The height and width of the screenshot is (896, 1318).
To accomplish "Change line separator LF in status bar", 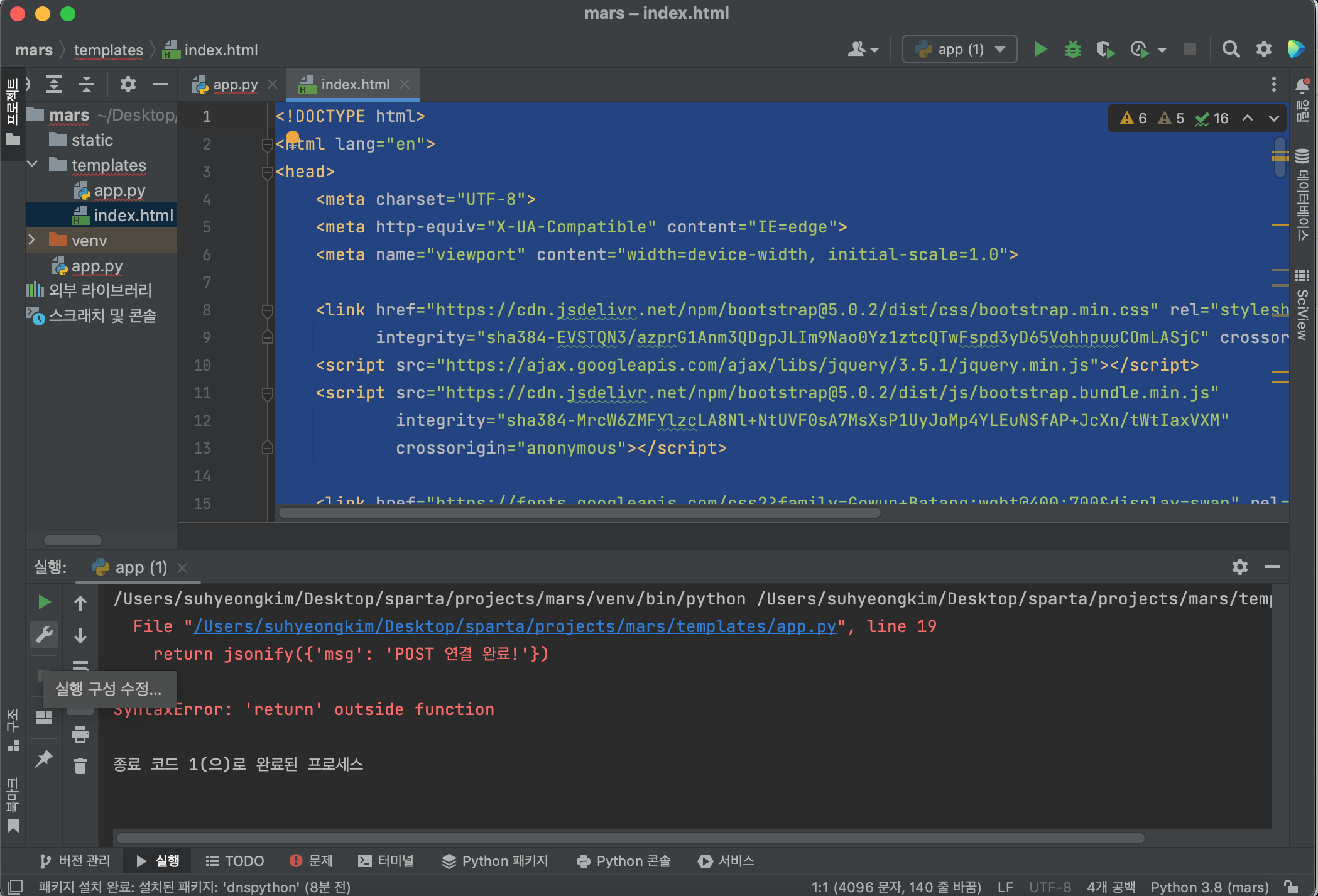I will pyautogui.click(x=1005, y=887).
